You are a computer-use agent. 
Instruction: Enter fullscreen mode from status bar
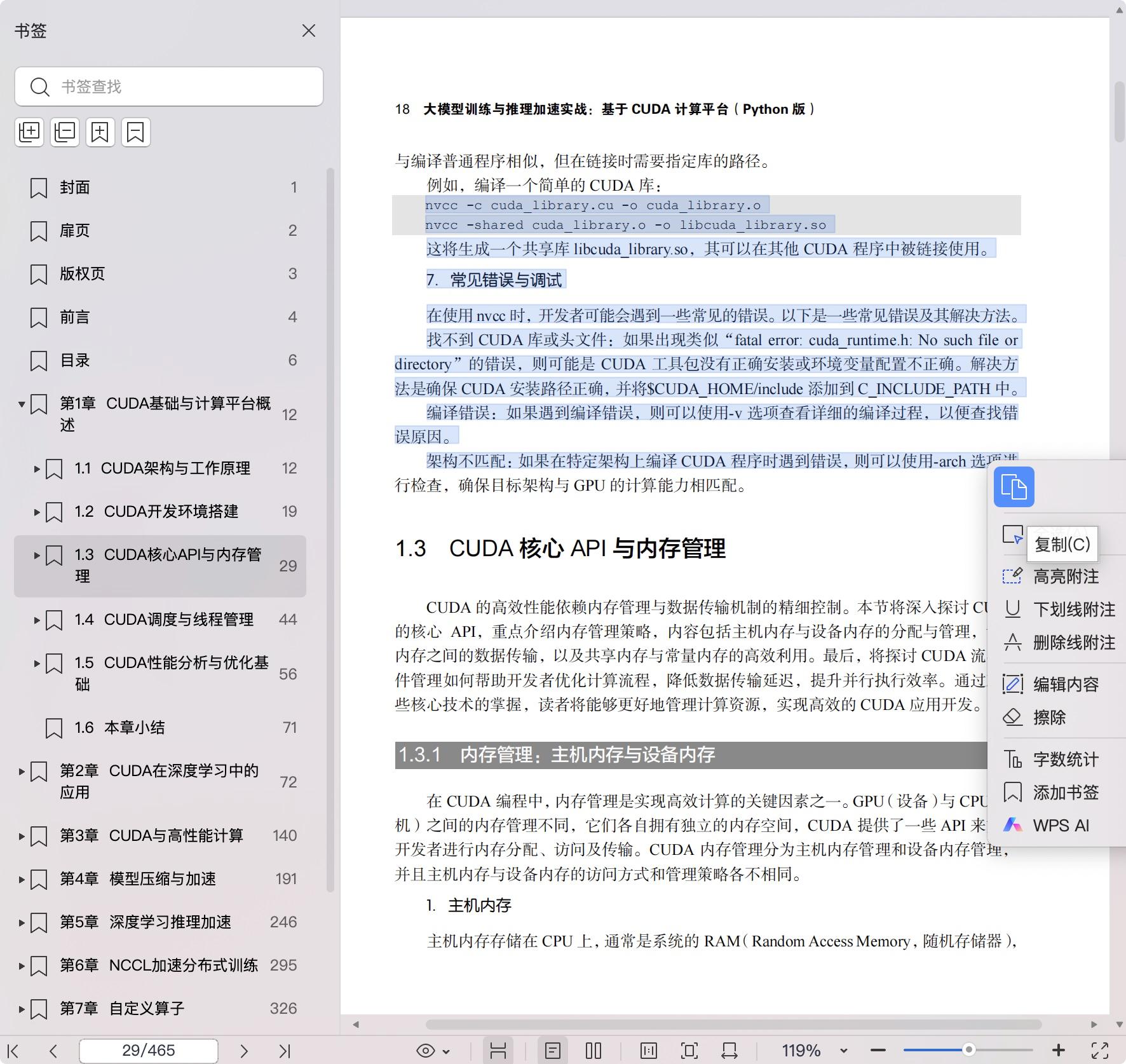coord(1100,1051)
